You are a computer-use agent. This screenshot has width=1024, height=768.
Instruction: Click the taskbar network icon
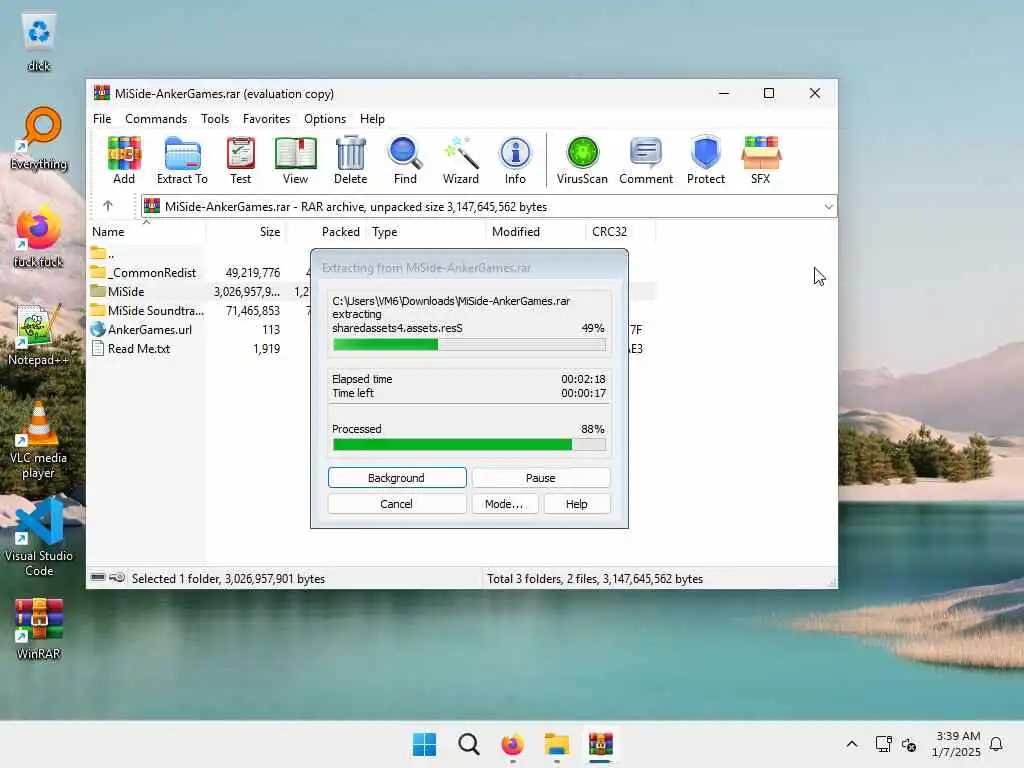884,744
